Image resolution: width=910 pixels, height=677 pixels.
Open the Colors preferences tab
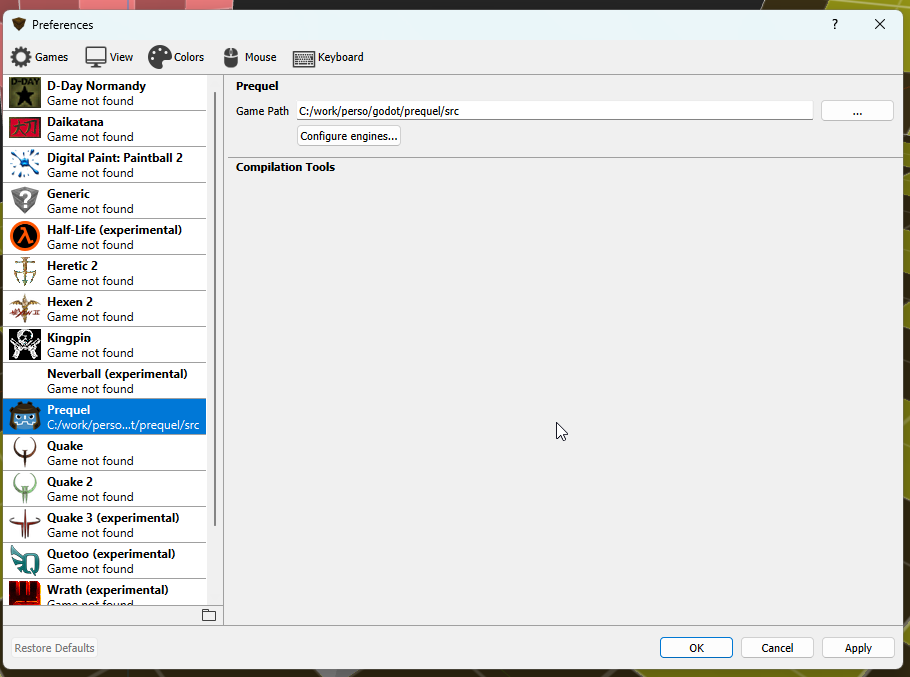pos(176,57)
